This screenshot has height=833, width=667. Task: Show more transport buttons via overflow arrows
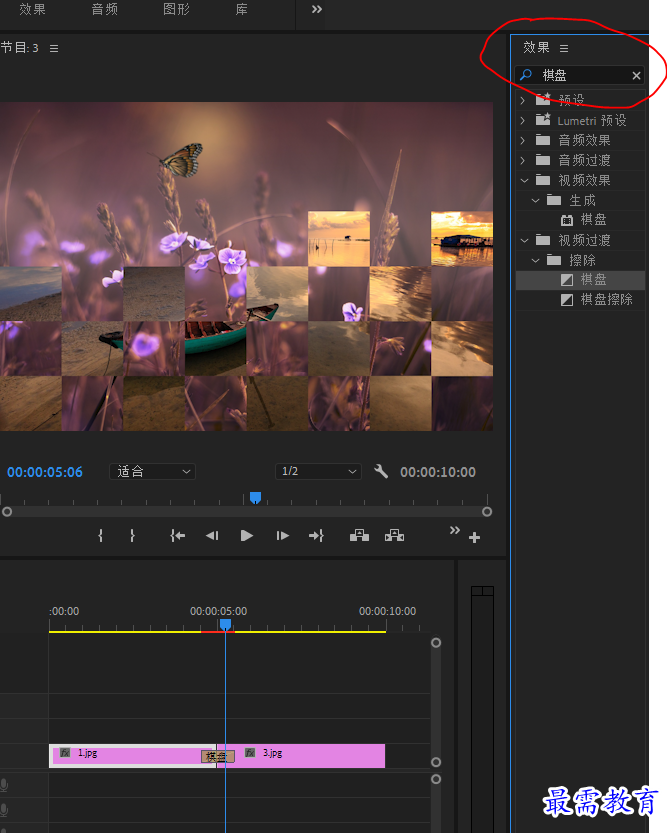(x=455, y=530)
